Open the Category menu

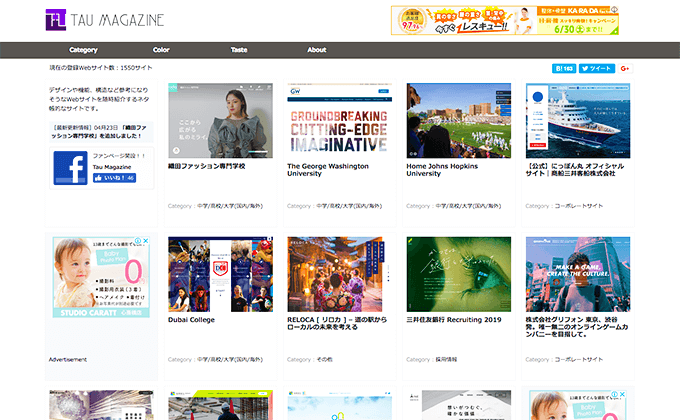[83, 50]
